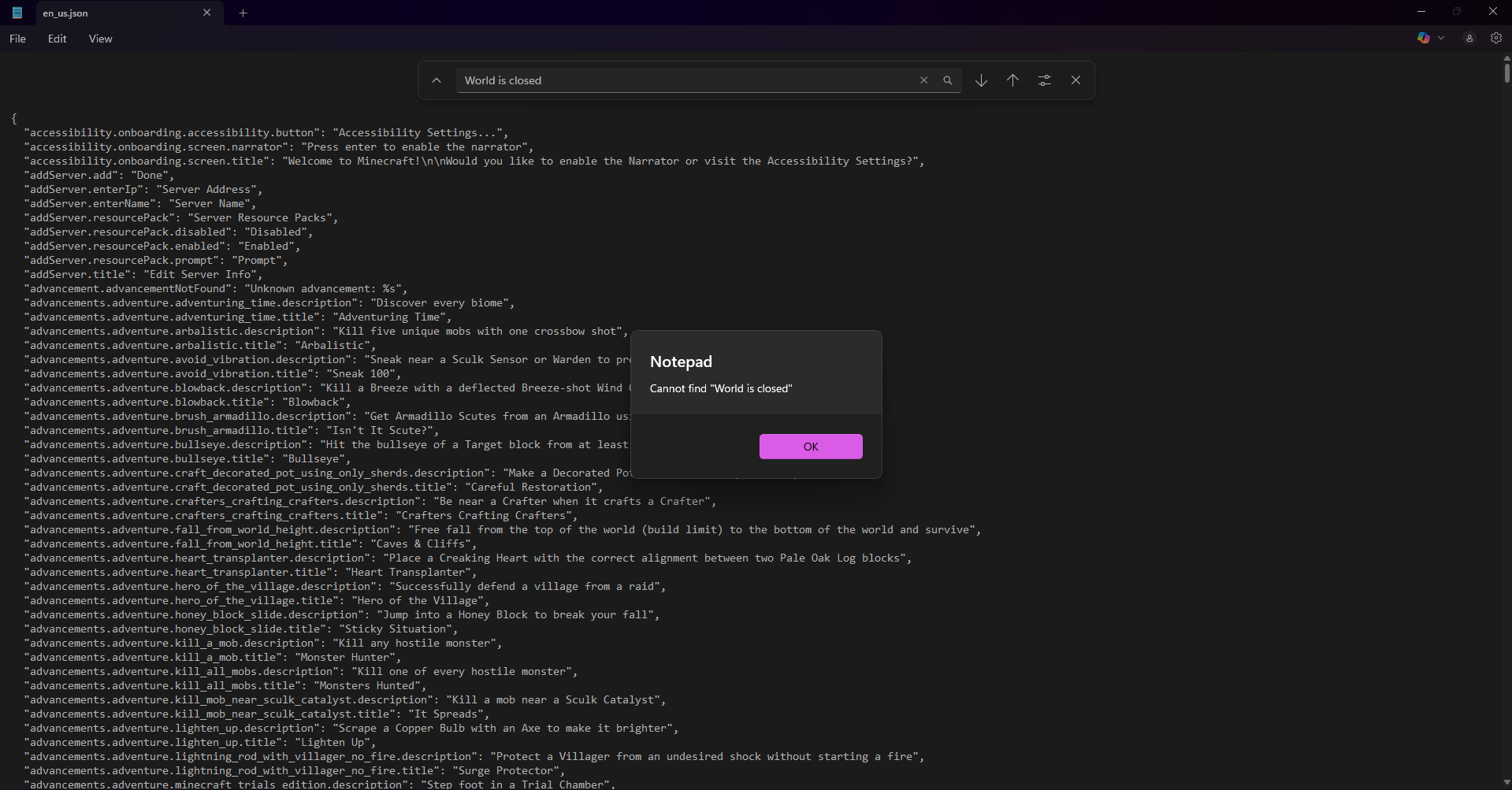Screen dimensions: 1512x790
Task: Click the "World is closed" search field
Action: (685, 80)
